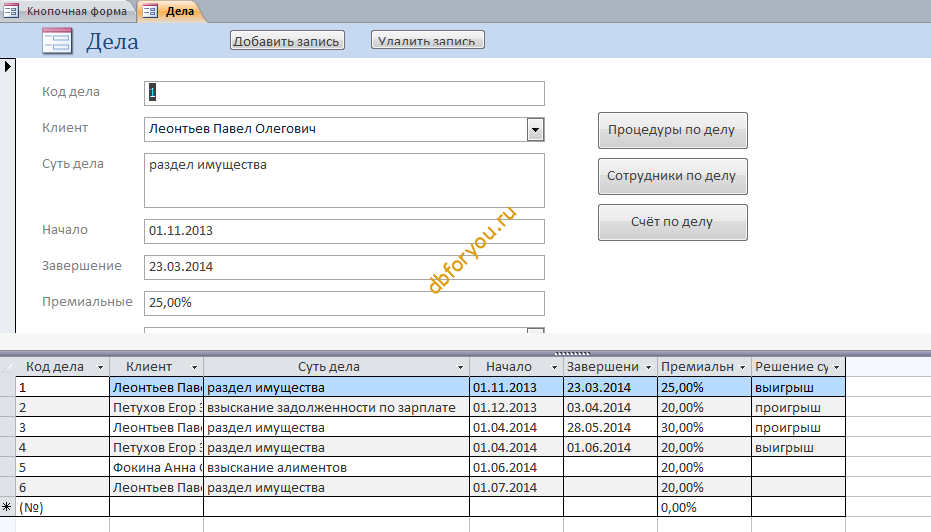This screenshot has height=532, width=931.
Task: Select the Дела tab
Action: (172, 11)
